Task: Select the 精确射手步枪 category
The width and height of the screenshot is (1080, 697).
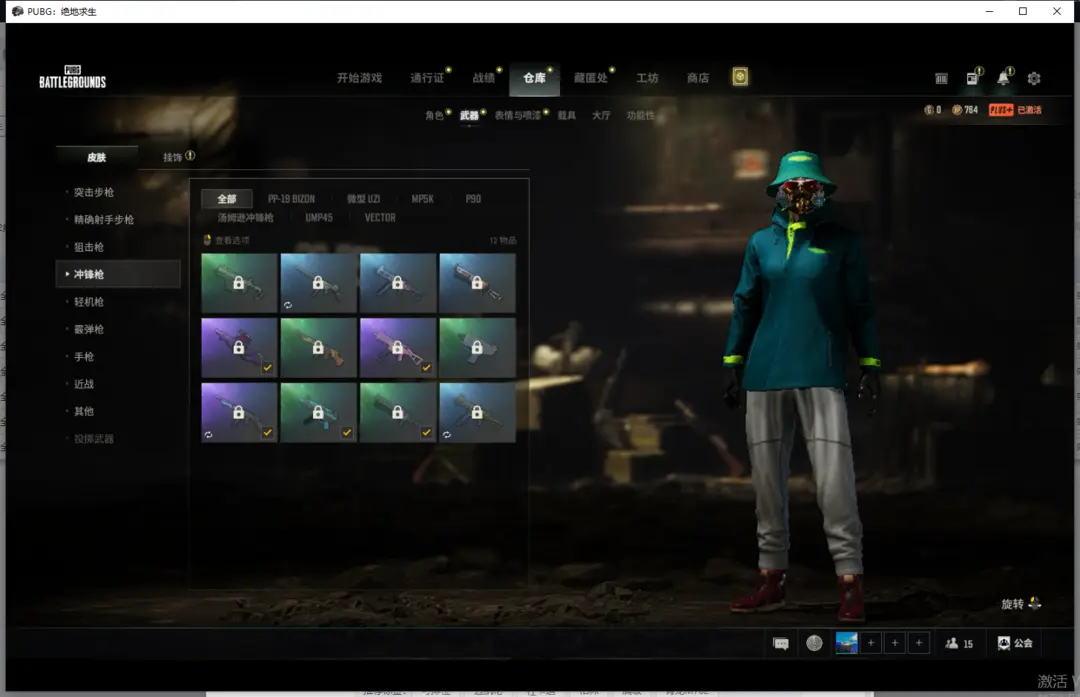Action: (104, 220)
